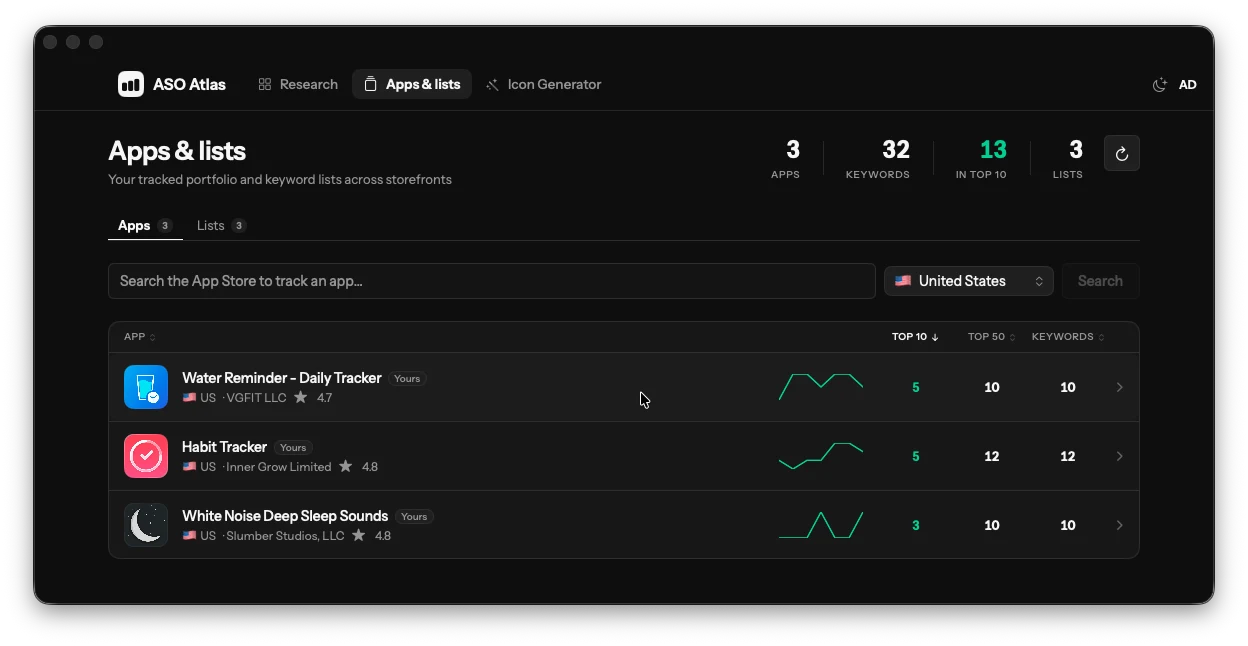Click the White Noise app icon
The height and width of the screenshot is (646, 1248).
[146, 525]
